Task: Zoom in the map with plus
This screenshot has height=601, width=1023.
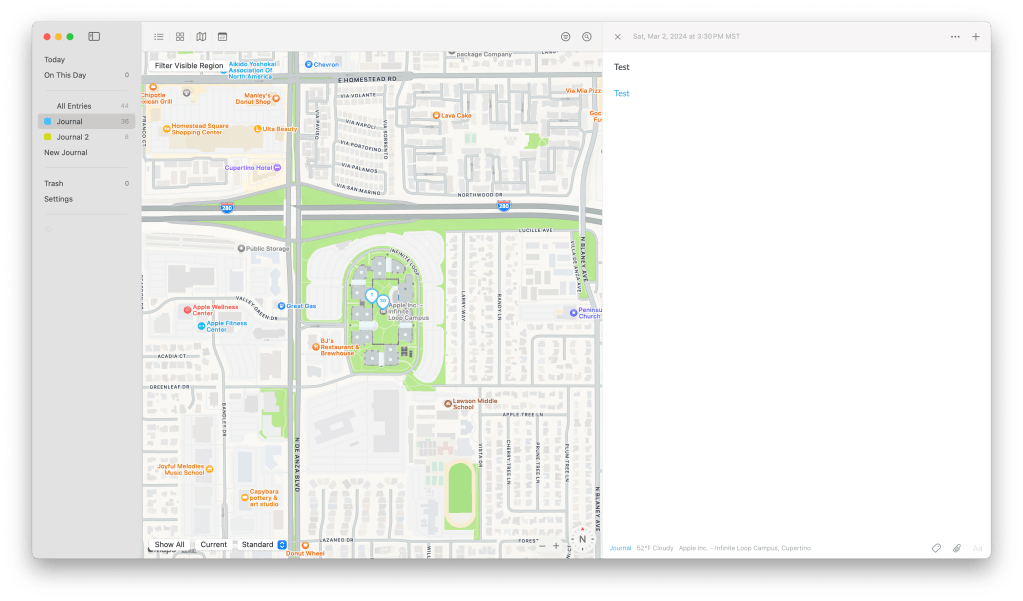Action: (556, 546)
